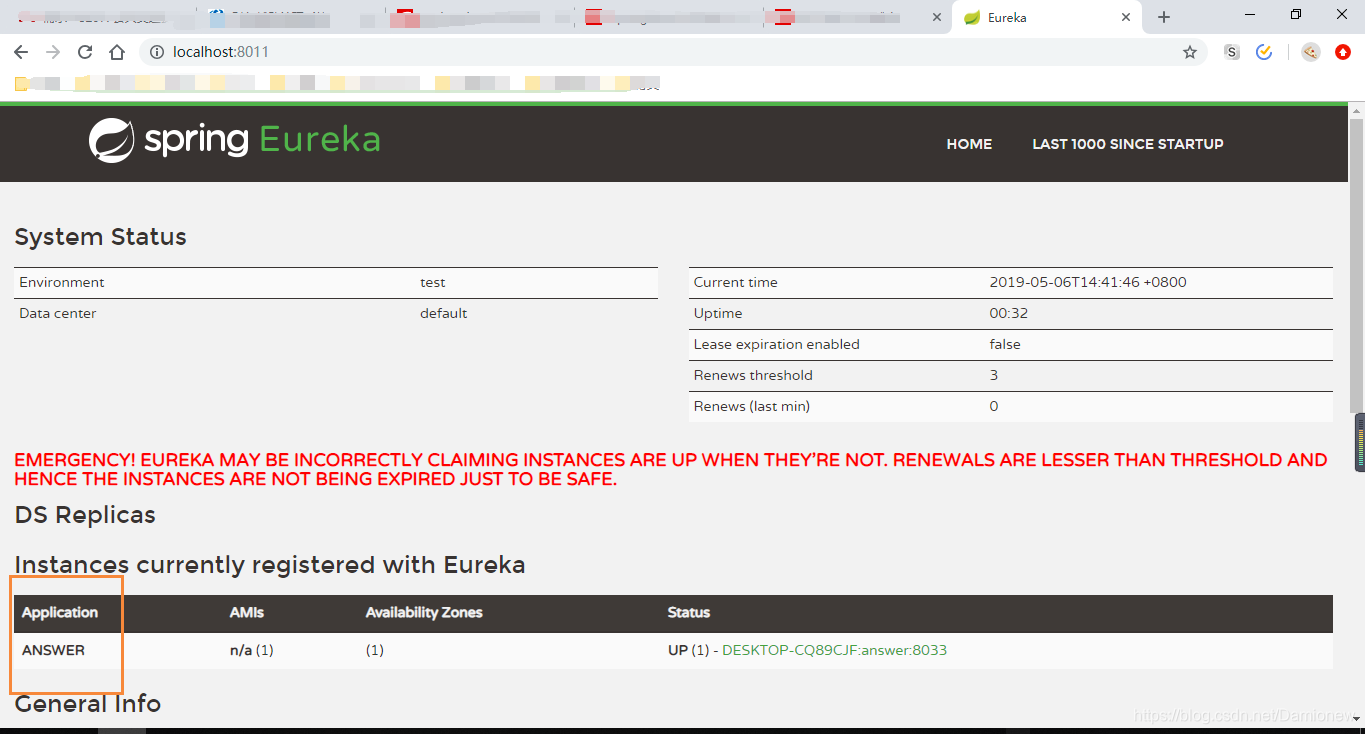Viewport: 1365px width, 734px height.
Task: Click the S extension icon
Action: click(x=1231, y=51)
